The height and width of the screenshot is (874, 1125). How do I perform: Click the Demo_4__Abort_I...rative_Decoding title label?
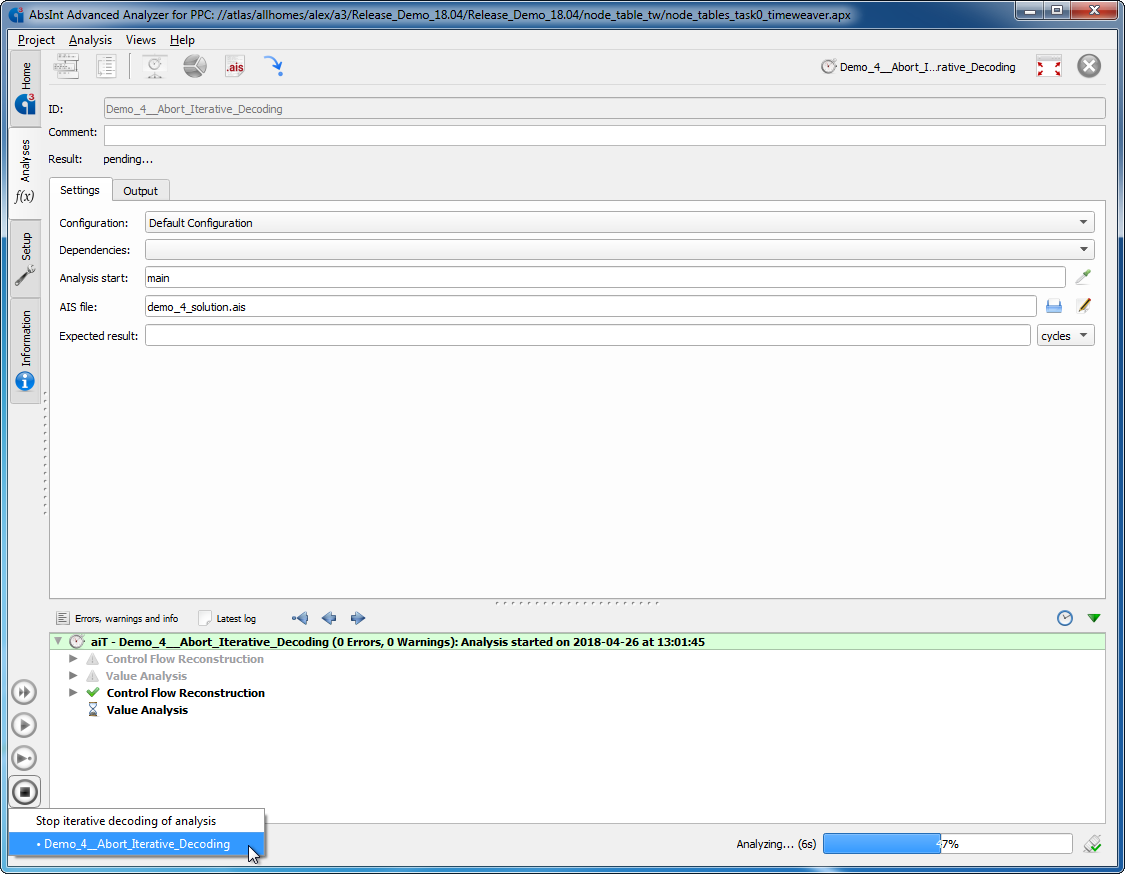(927, 67)
